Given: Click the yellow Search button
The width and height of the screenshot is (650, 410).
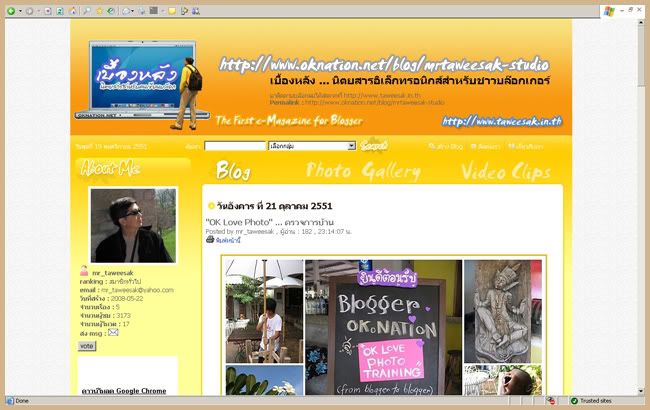Looking at the screenshot, I should point(374,145).
